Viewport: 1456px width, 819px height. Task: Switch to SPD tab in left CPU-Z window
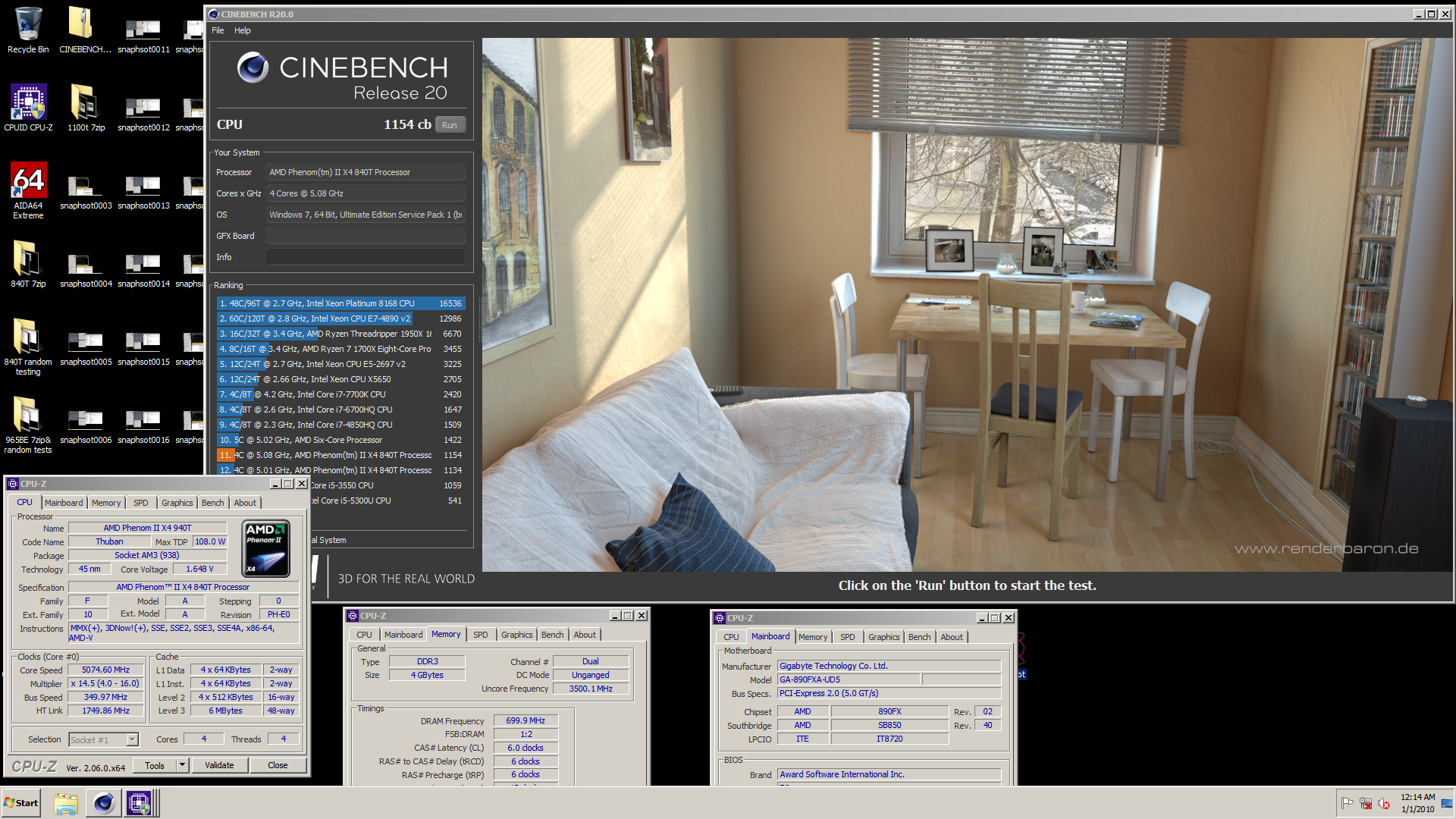tap(141, 503)
